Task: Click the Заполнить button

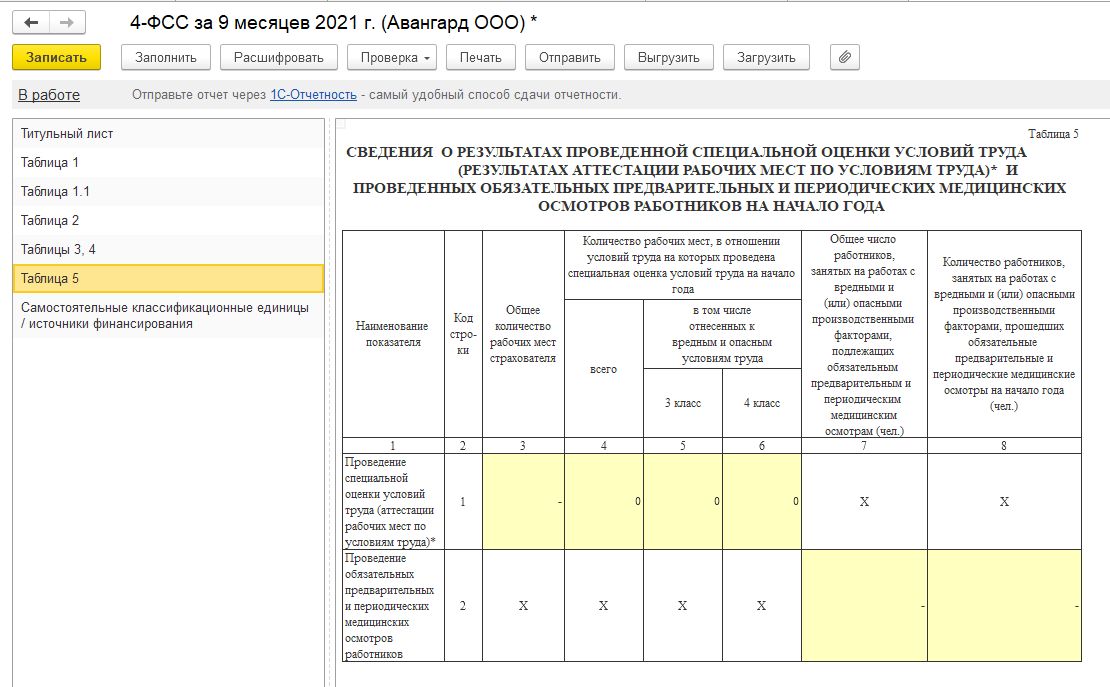Action: (x=166, y=57)
